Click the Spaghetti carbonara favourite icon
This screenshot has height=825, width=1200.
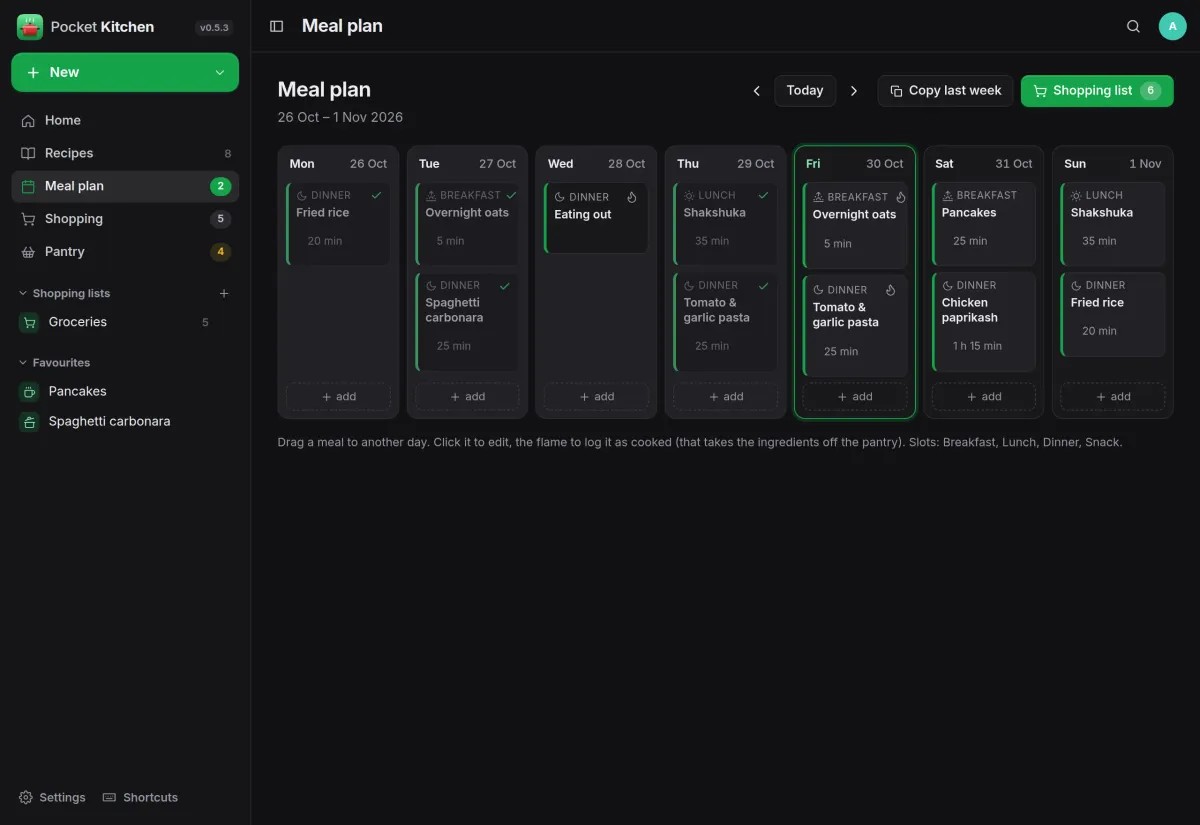(30, 421)
